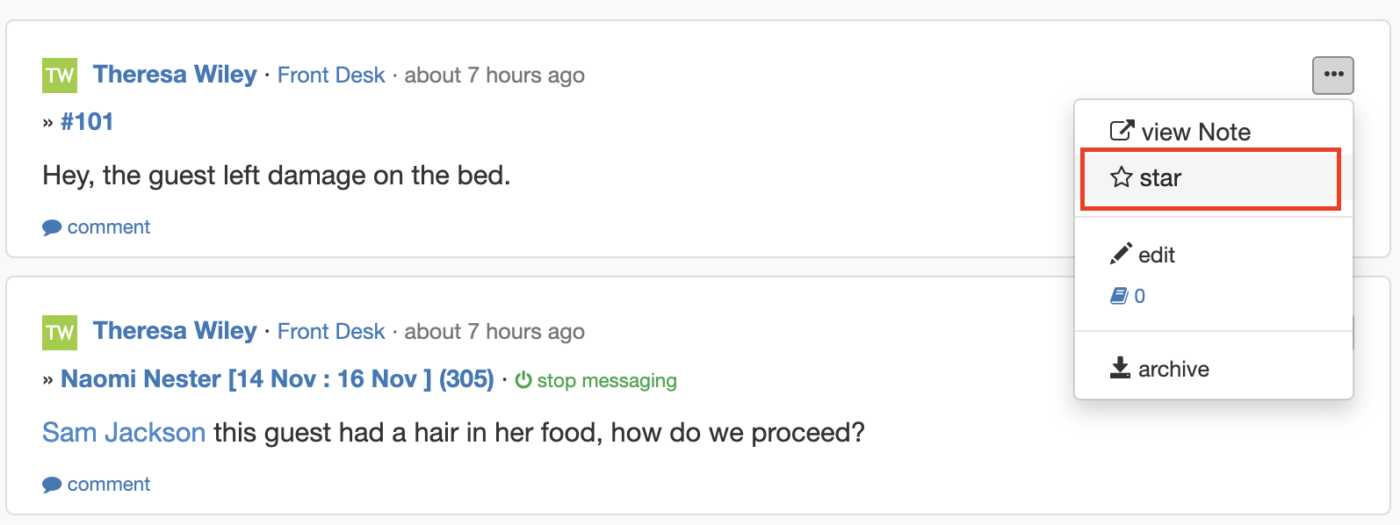Screen dimensions: 1400x525
Task: Open the #101 room link
Action: pyautogui.click(x=87, y=122)
